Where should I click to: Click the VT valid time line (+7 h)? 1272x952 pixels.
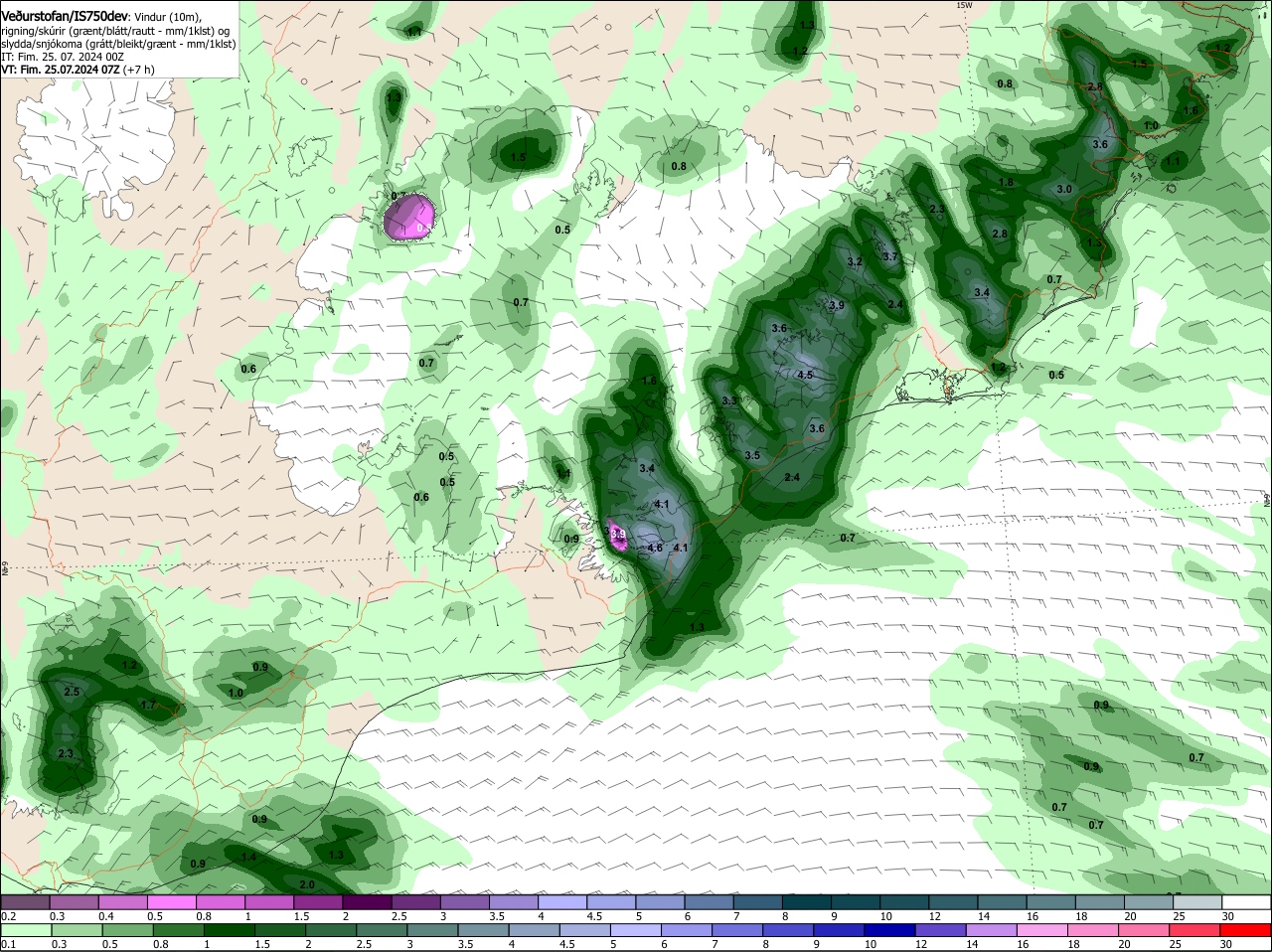coord(78,70)
